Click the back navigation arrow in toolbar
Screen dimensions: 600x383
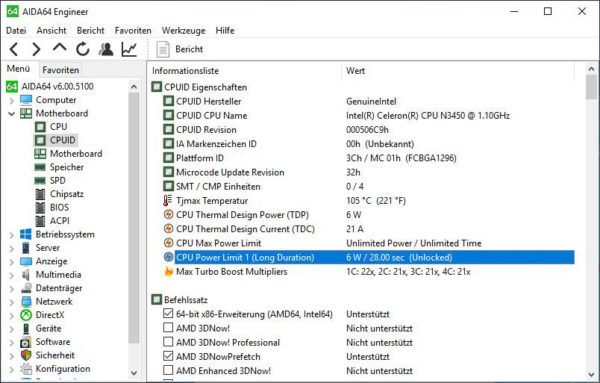coord(14,49)
